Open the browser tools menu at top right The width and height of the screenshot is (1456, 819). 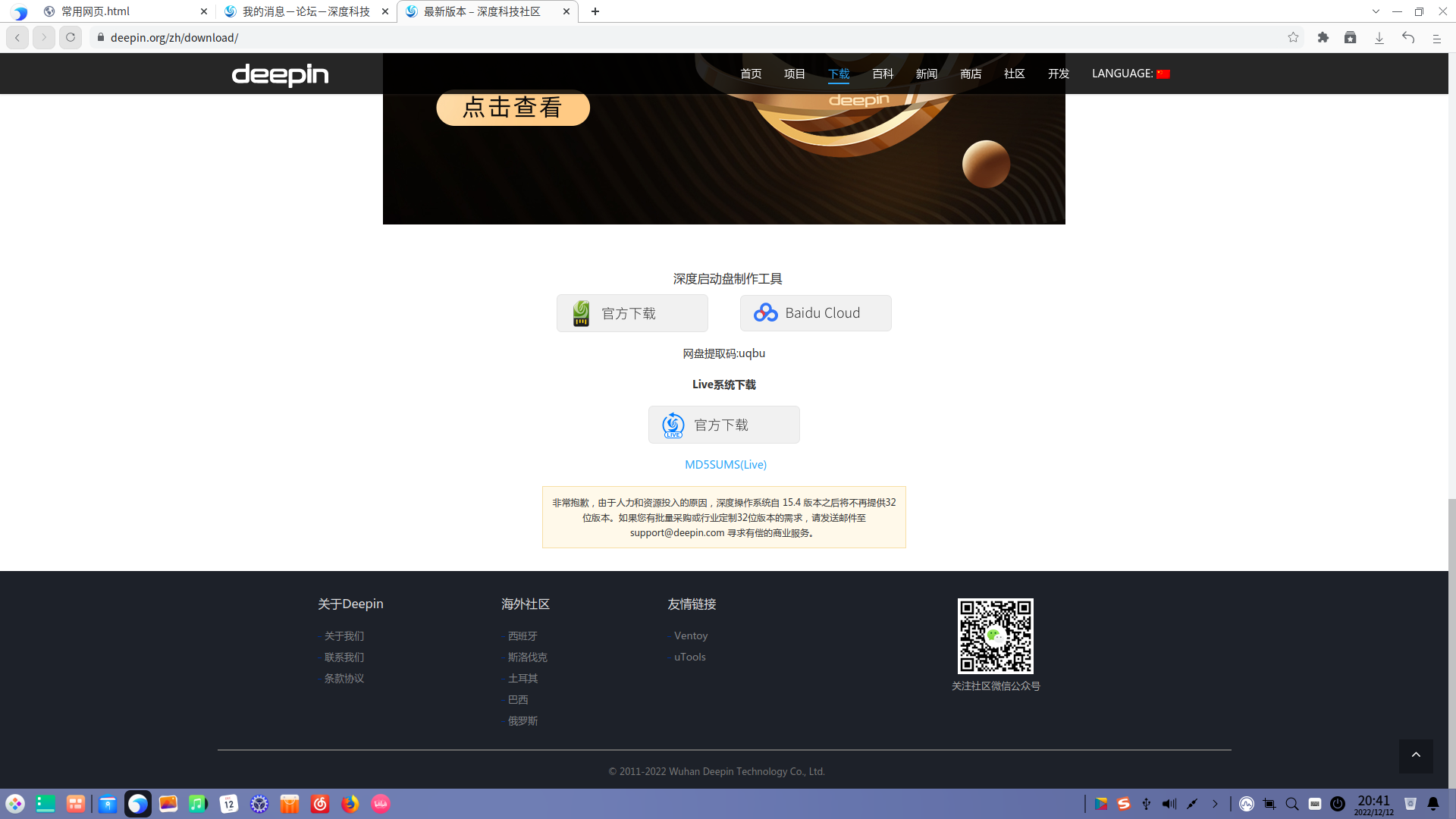[x=1437, y=37]
